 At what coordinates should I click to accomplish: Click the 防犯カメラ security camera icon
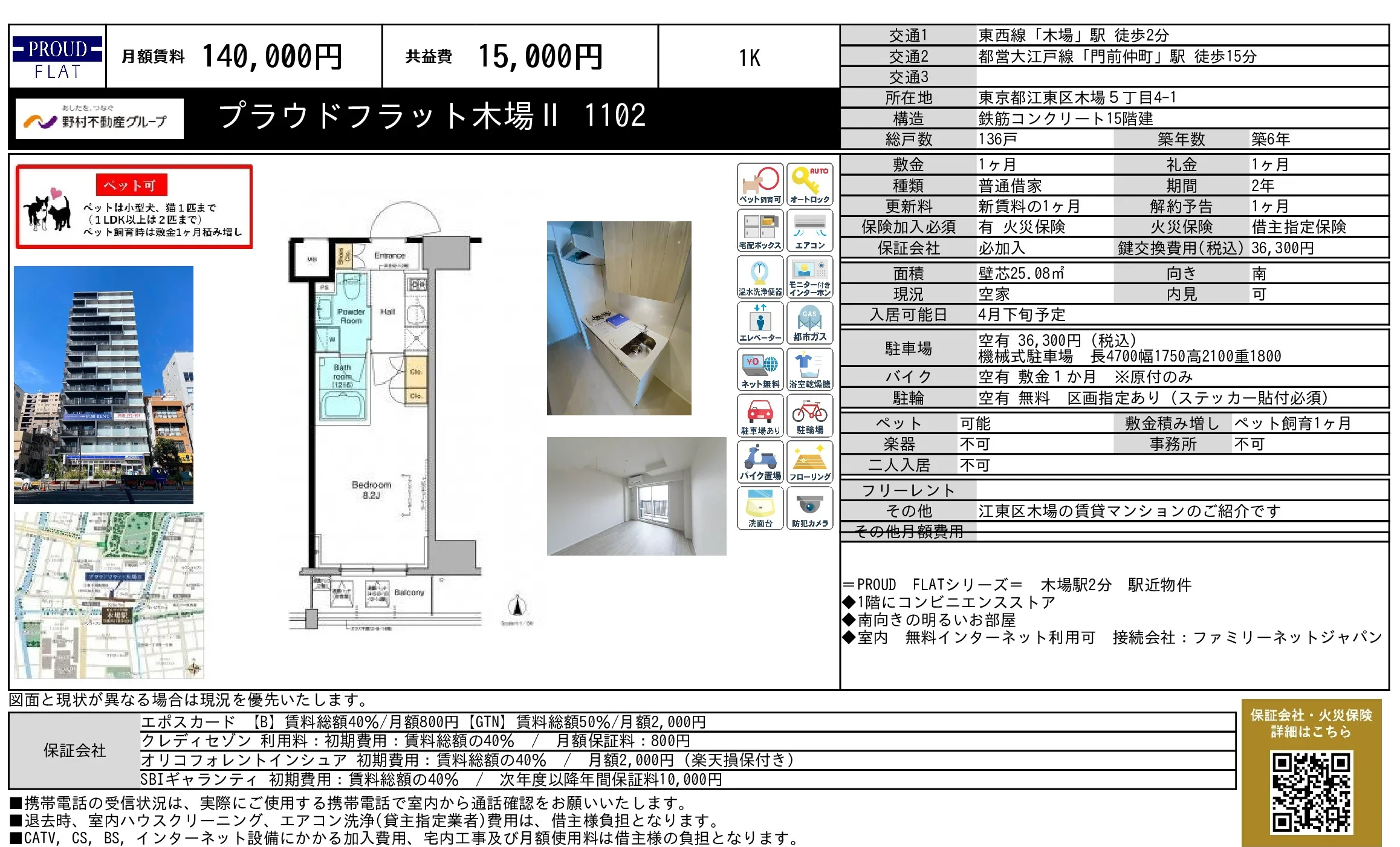coord(810,508)
